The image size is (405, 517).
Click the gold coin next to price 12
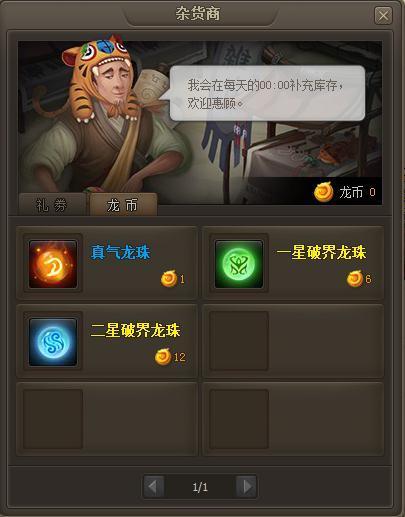tap(163, 357)
